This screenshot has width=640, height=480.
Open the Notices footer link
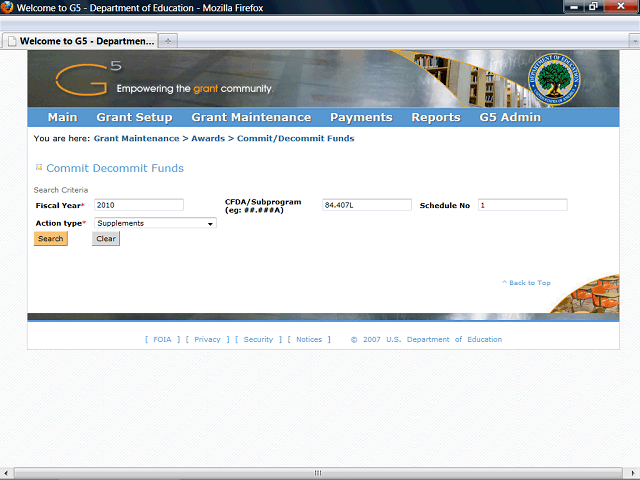point(309,339)
